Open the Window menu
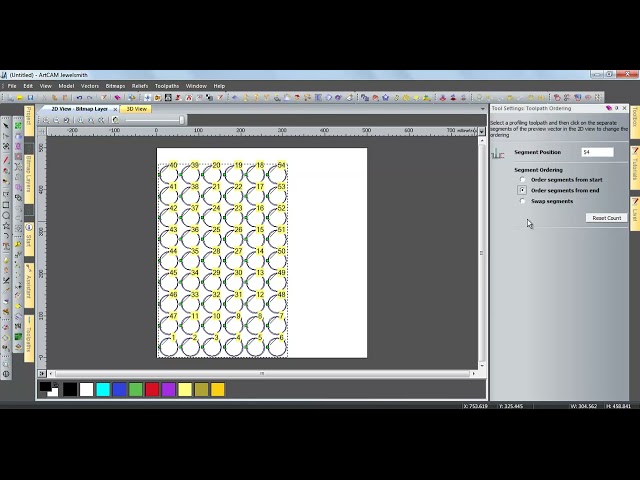Screen dimensions: 640x480 click(x=196, y=86)
